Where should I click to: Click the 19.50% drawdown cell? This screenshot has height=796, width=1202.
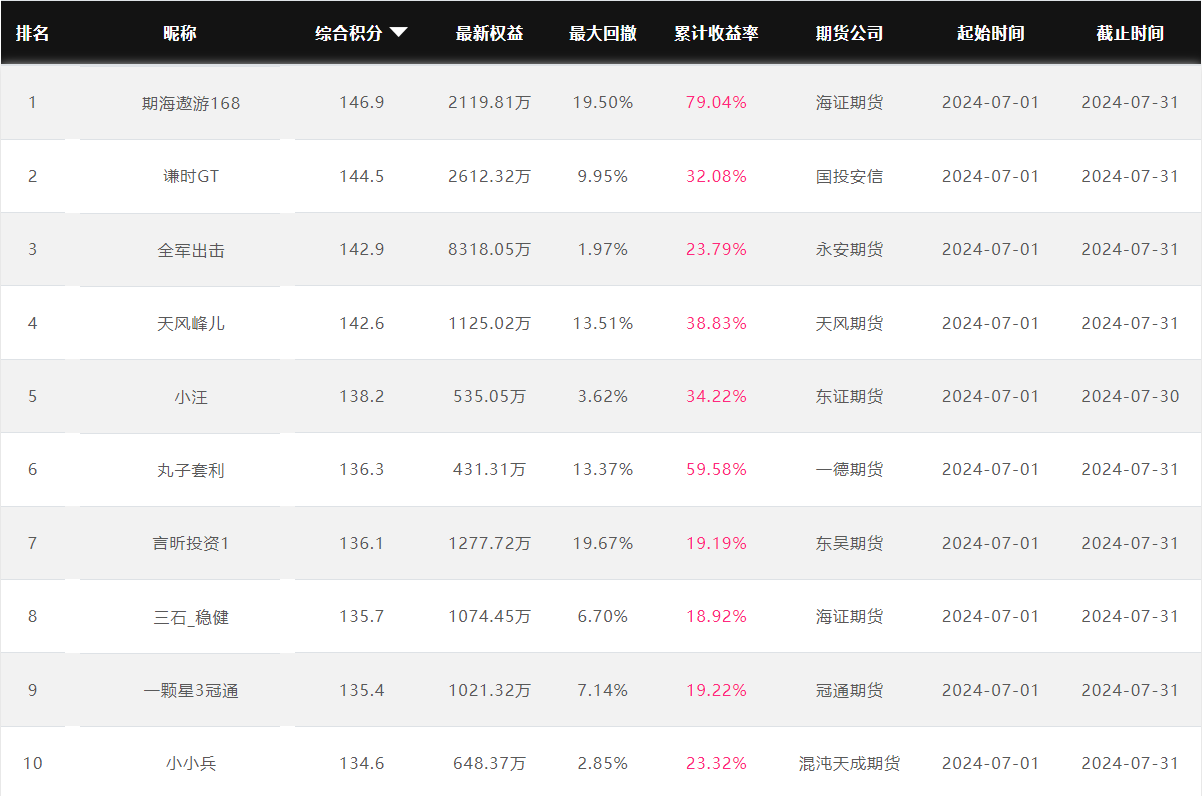click(x=603, y=102)
